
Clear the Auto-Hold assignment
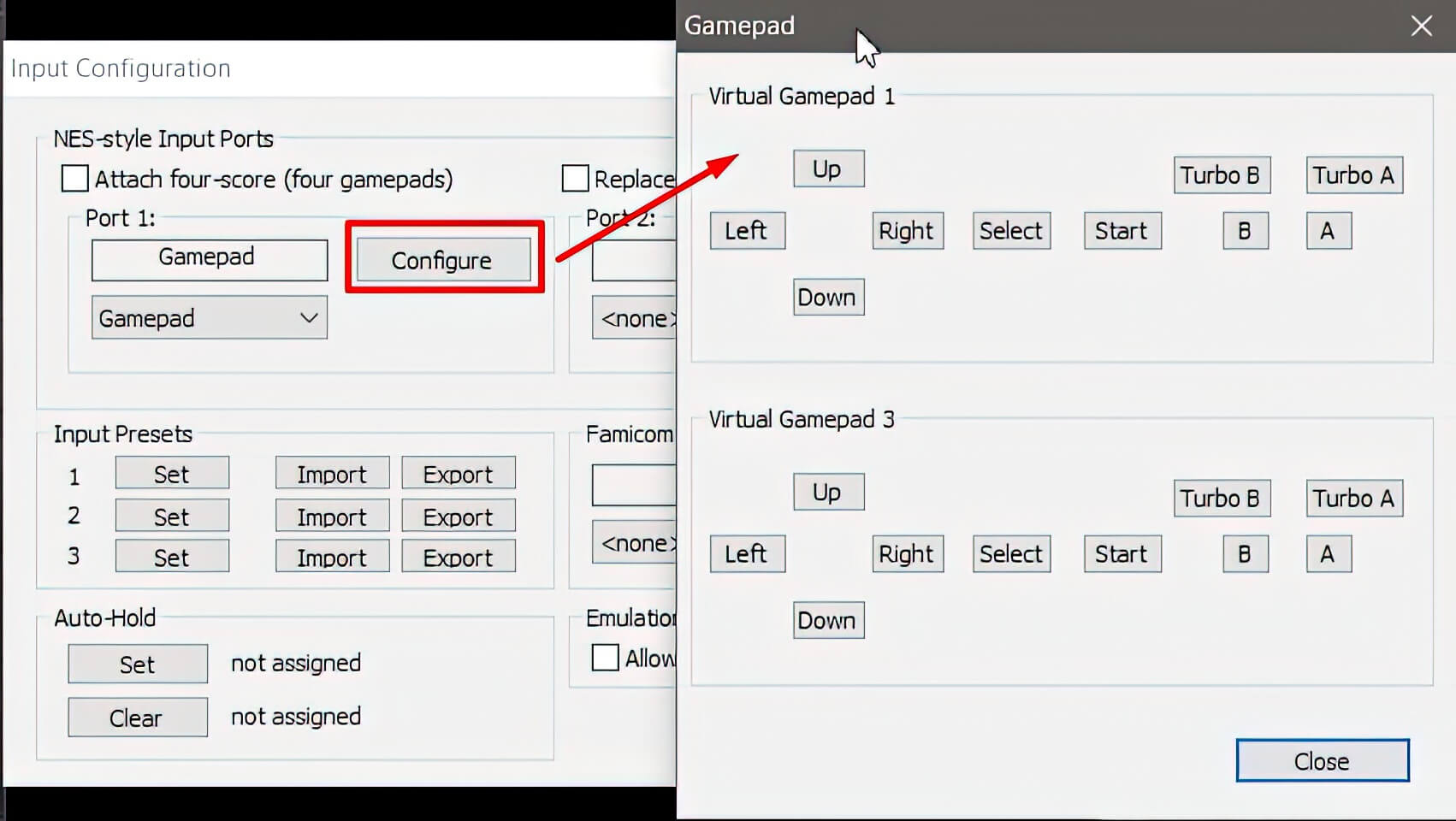137,718
